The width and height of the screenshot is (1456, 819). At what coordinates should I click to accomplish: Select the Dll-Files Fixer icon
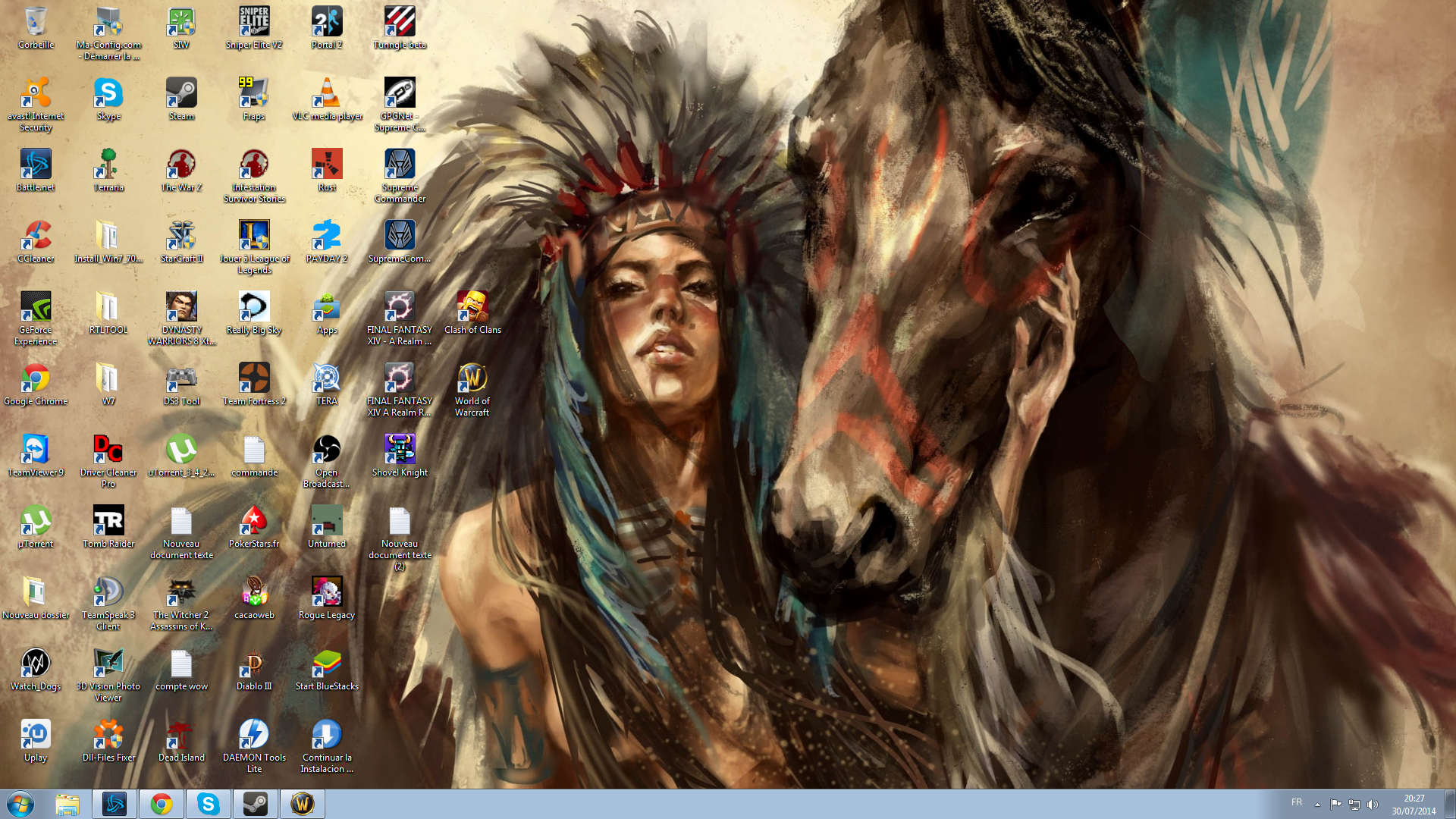pyautogui.click(x=108, y=741)
